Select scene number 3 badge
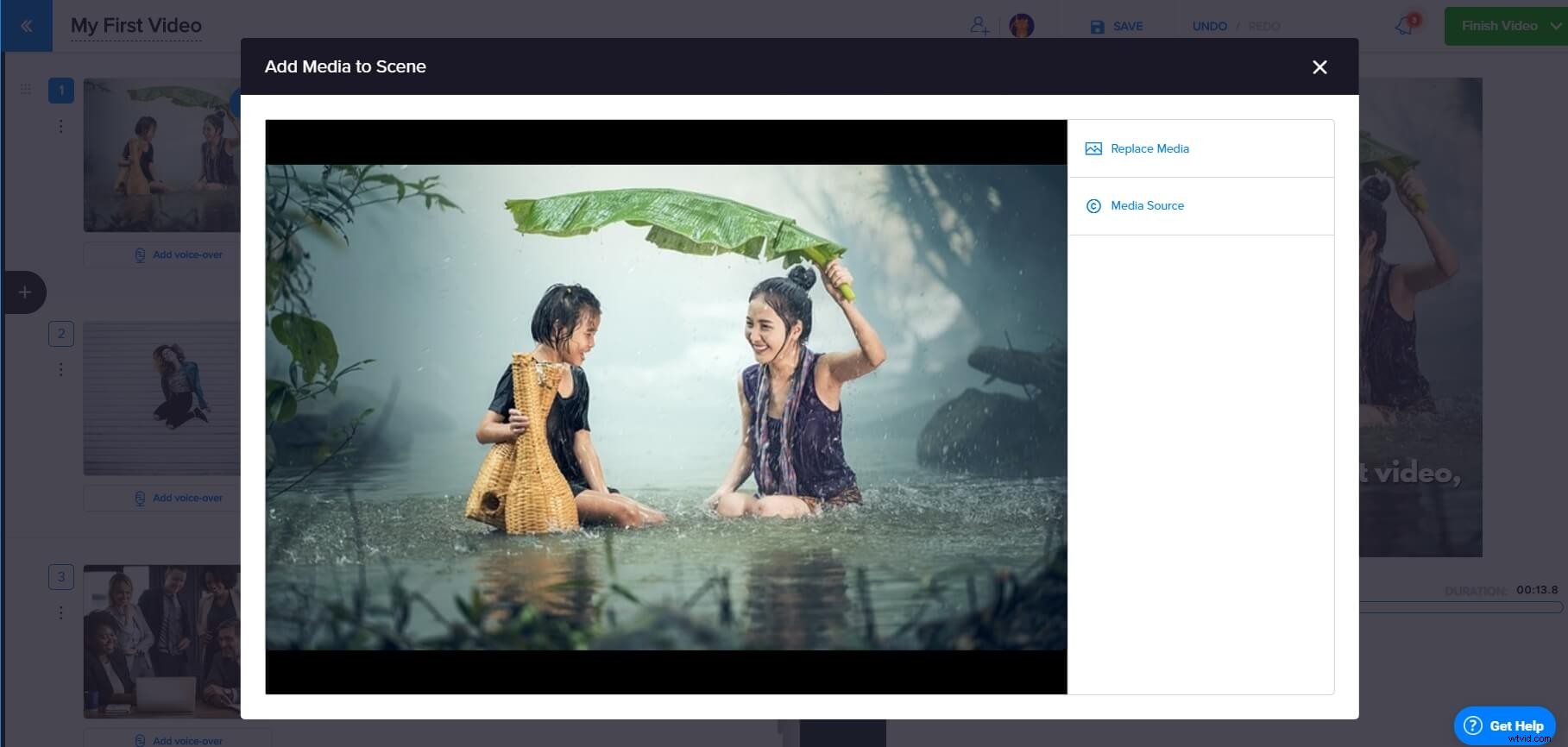Image resolution: width=1568 pixels, height=747 pixels. point(61,577)
